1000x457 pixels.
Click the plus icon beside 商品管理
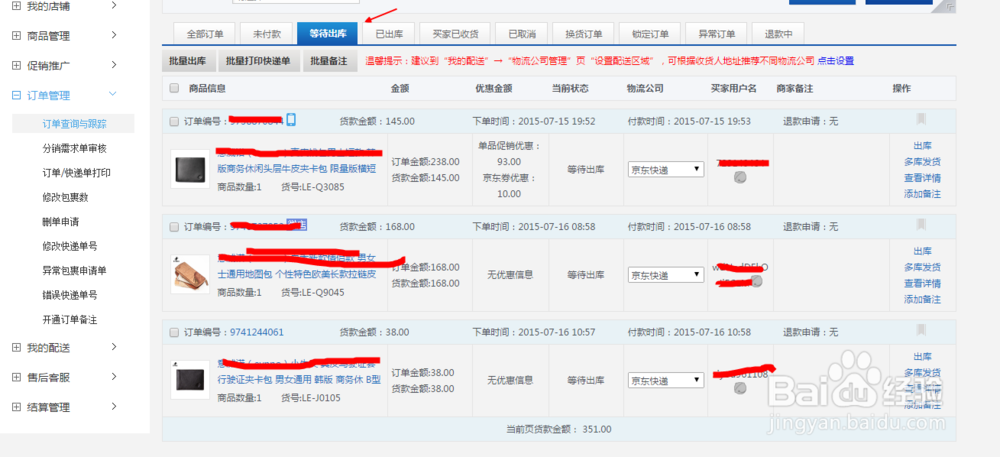coord(16,36)
